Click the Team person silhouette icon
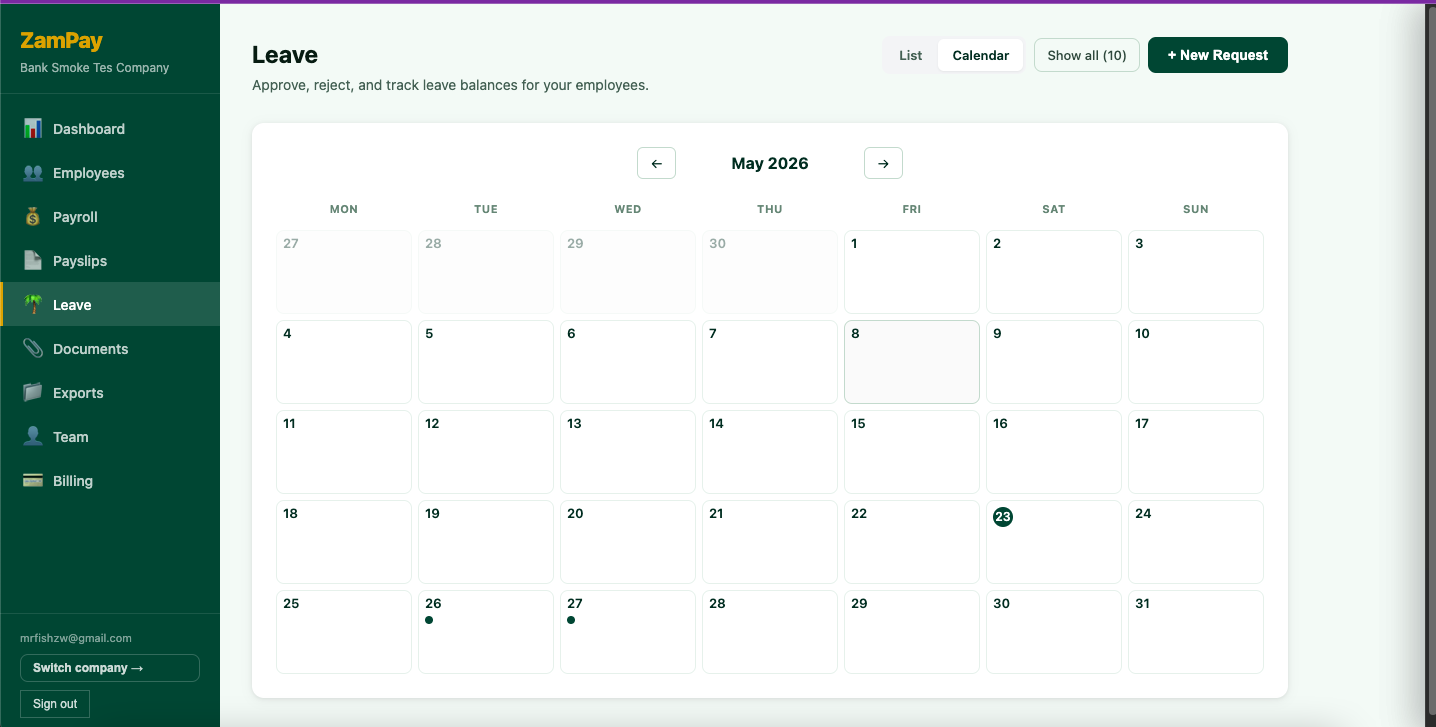Image resolution: width=1436 pixels, height=727 pixels. 33,437
